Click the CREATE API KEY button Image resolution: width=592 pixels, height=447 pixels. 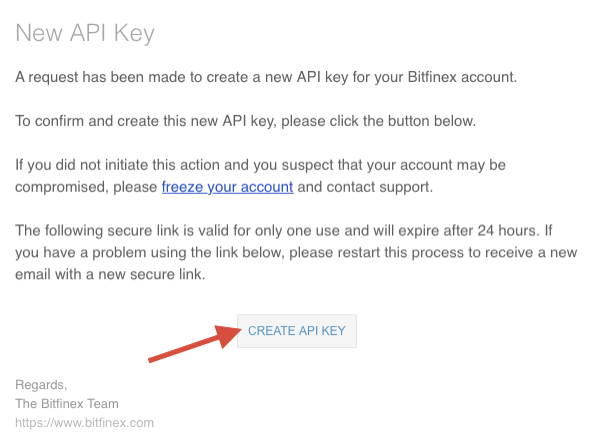(297, 331)
